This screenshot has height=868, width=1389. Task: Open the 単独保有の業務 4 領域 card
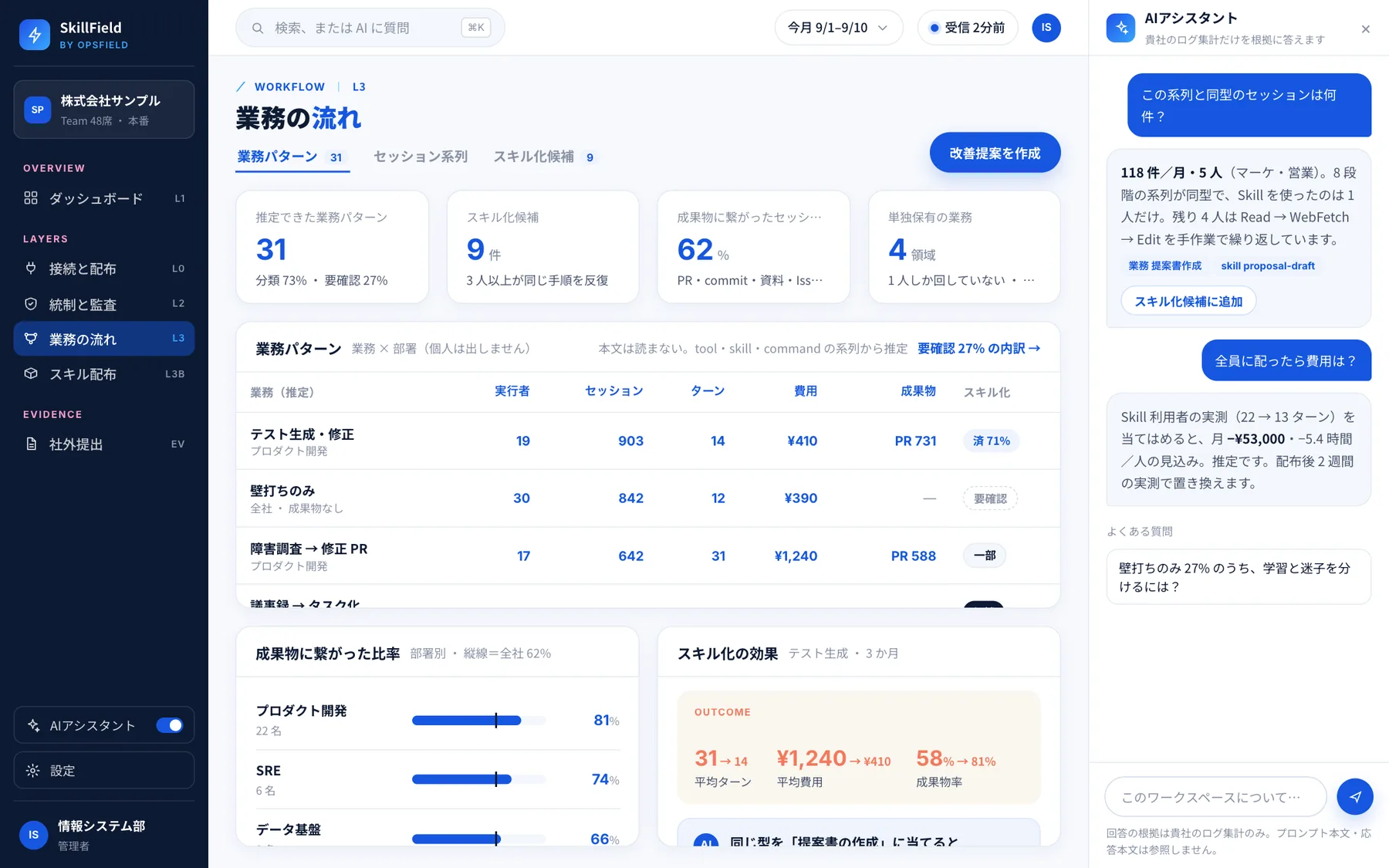coord(965,247)
